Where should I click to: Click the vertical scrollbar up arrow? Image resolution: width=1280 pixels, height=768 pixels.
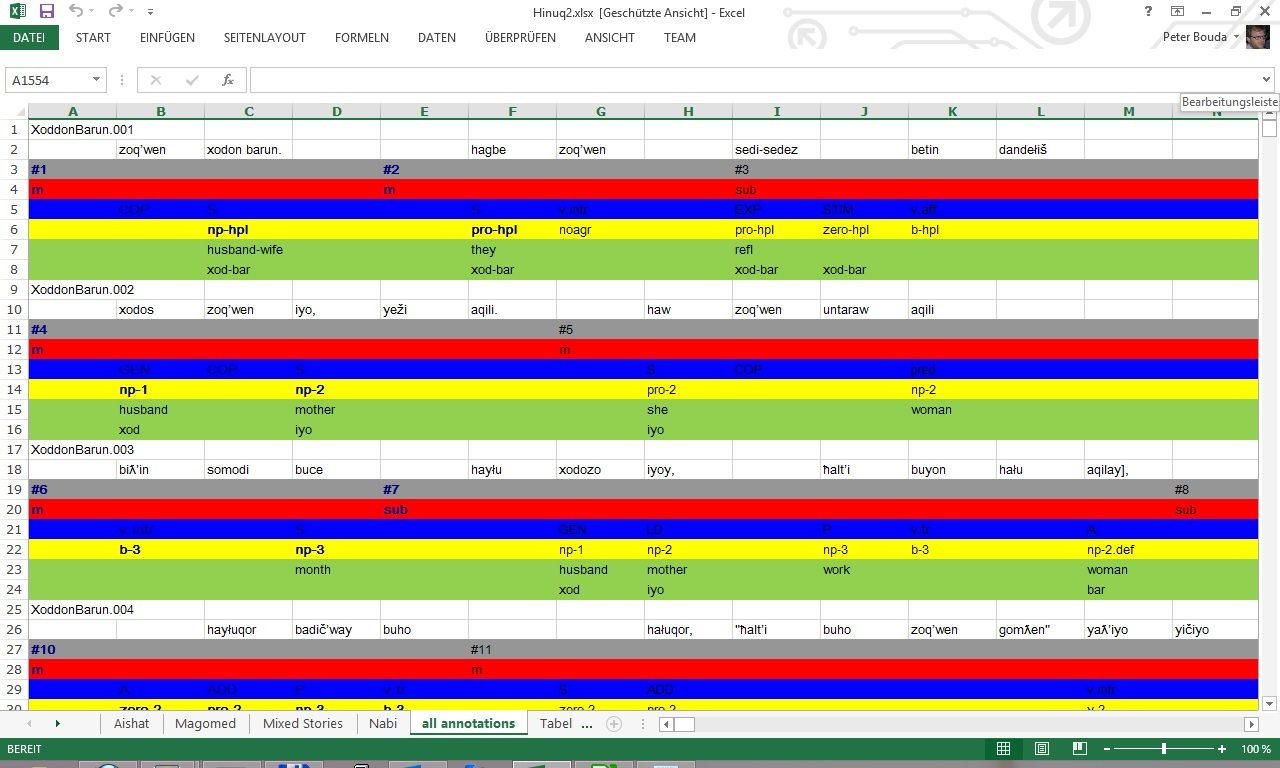[x=1269, y=112]
